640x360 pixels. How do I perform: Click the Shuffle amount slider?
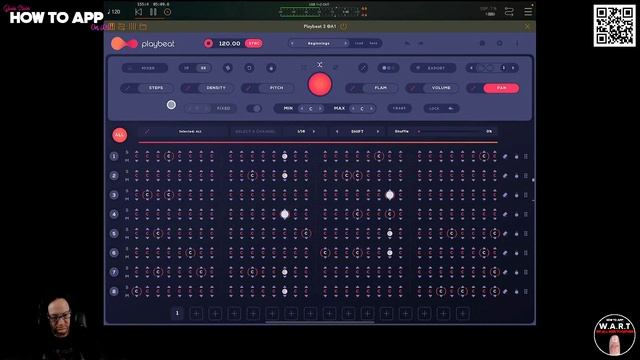point(449,131)
